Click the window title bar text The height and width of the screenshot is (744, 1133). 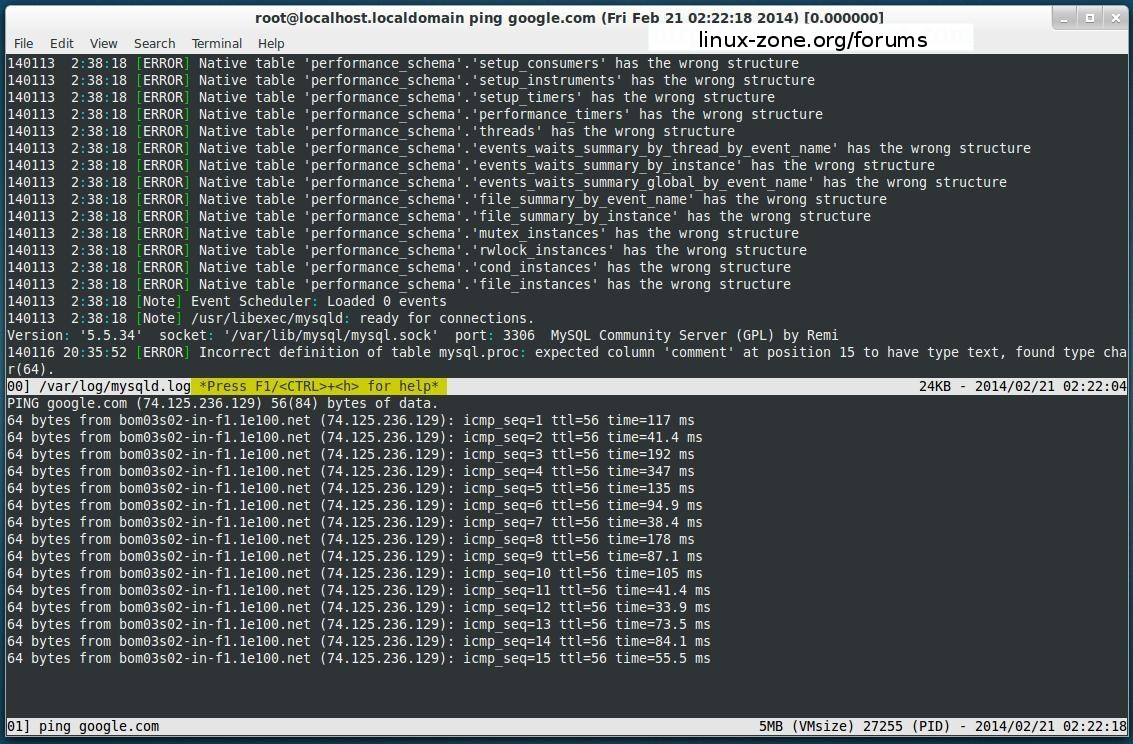coord(569,17)
